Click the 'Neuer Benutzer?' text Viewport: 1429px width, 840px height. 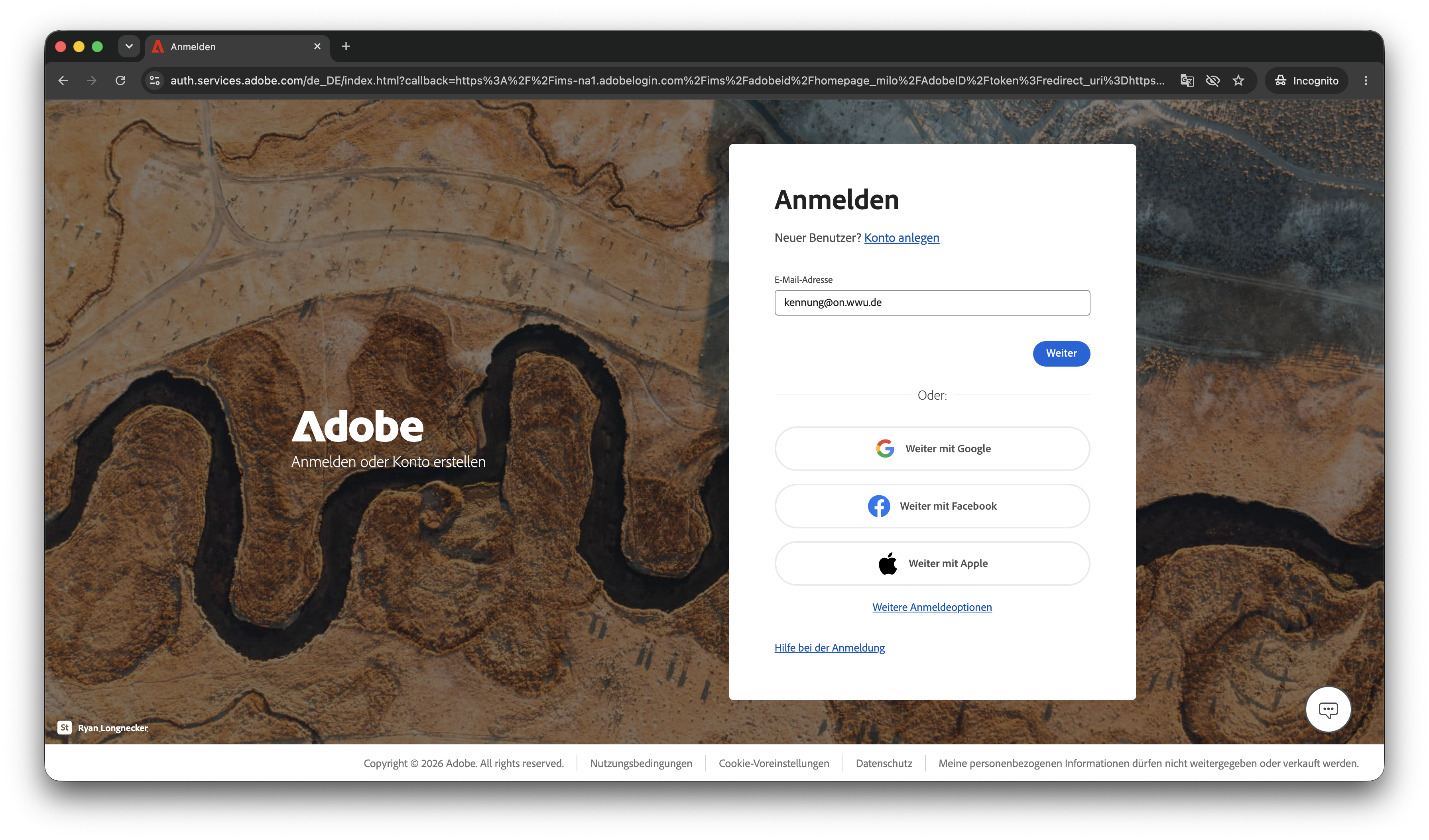pyautogui.click(x=817, y=237)
